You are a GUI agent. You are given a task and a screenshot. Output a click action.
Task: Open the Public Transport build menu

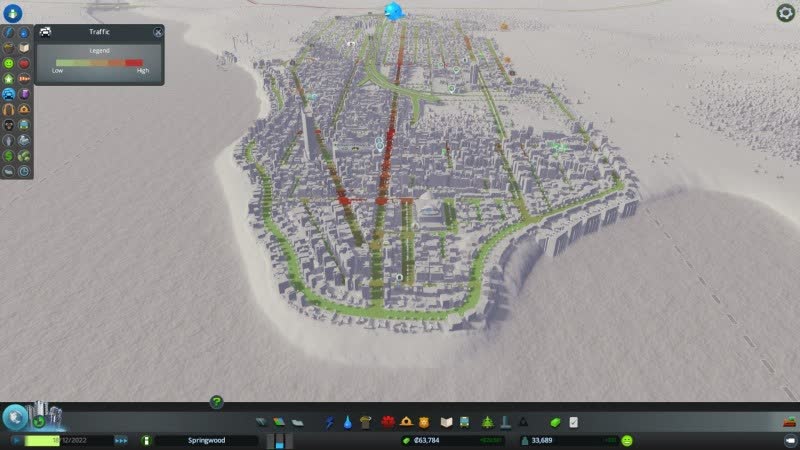point(465,422)
